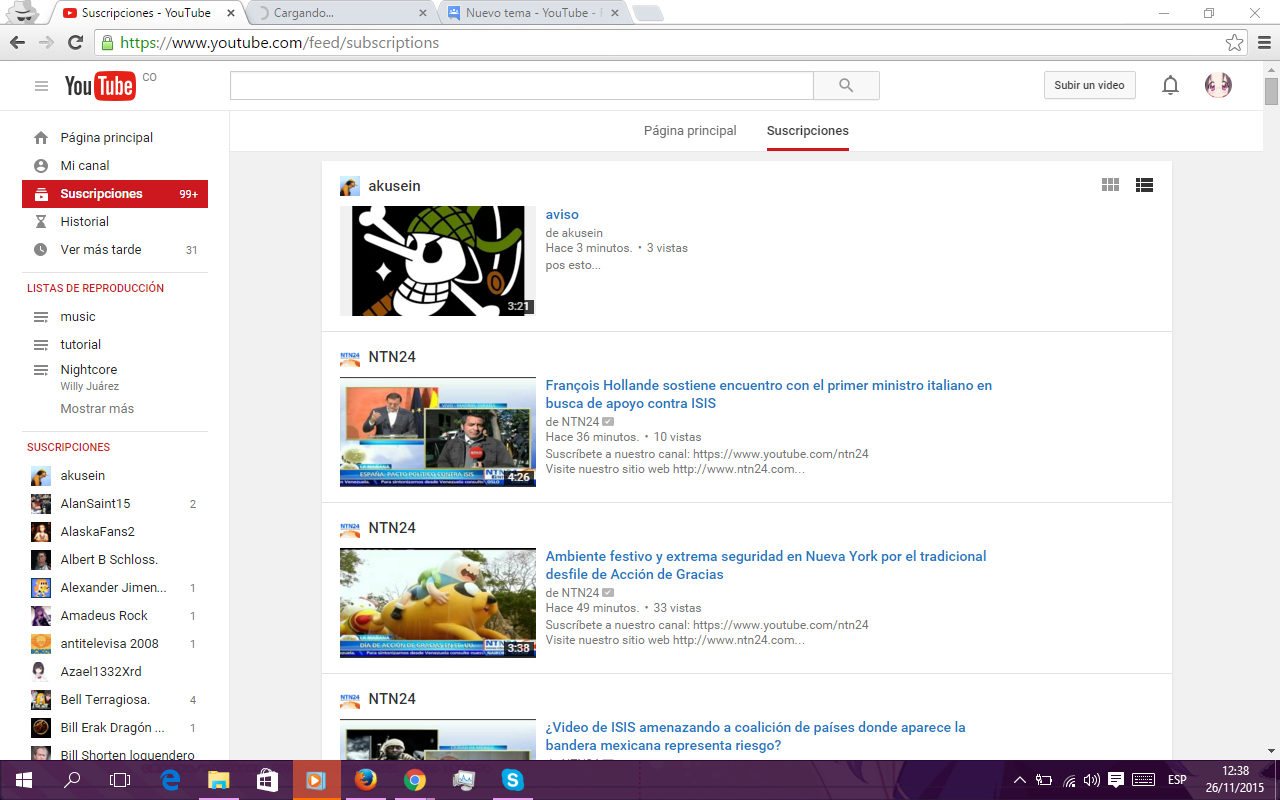The image size is (1280, 800).
Task: Open the Windows Store taskbar icon
Action: pyautogui.click(x=267, y=780)
